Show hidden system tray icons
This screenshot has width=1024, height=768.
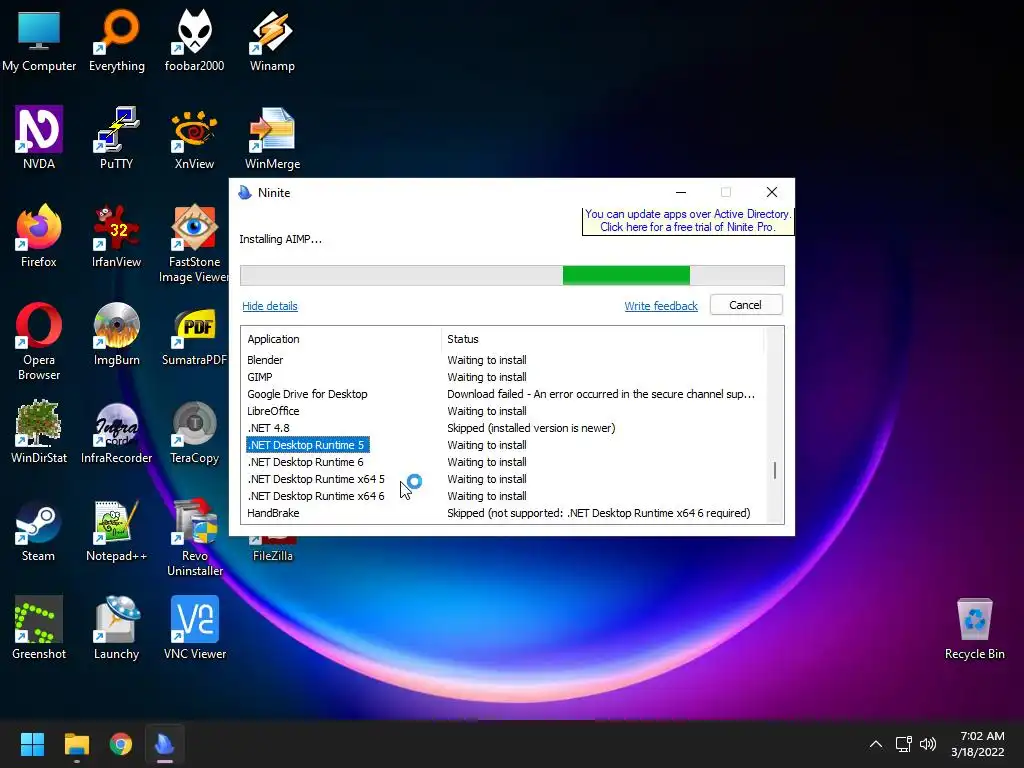876,744
